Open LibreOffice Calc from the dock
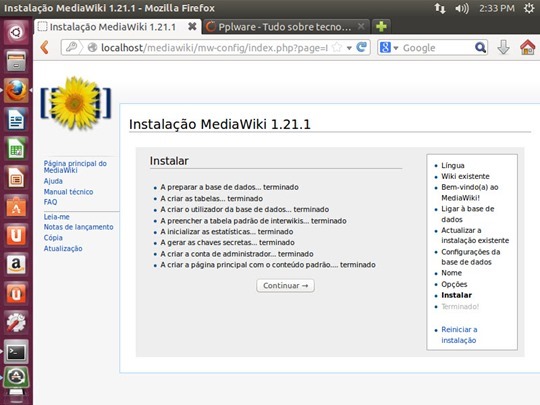This screenshot has height=405, width=540. click(x=16, y=148)
